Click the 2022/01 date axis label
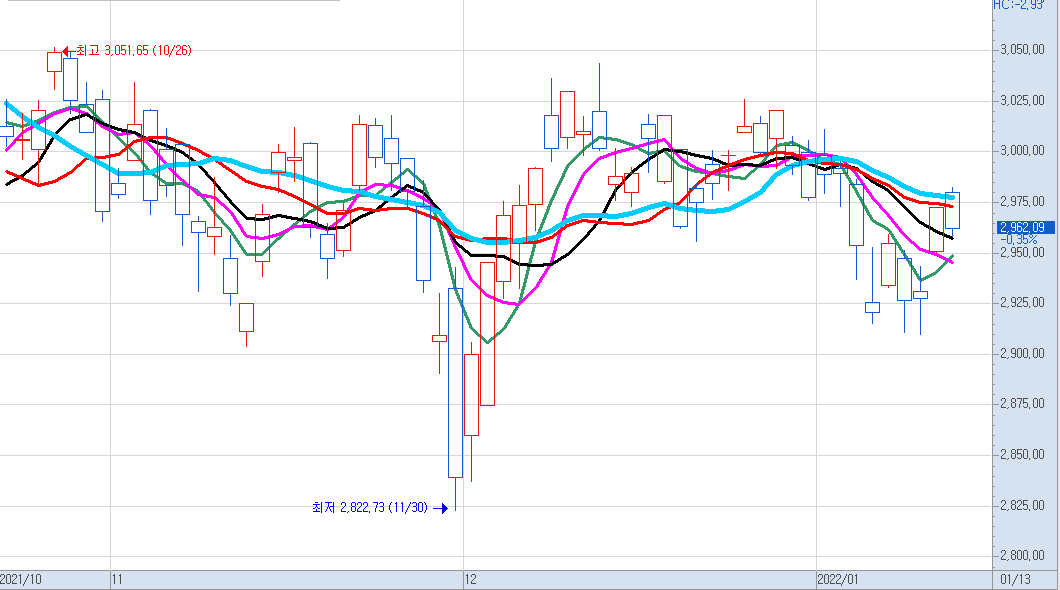 pos(838,580)
